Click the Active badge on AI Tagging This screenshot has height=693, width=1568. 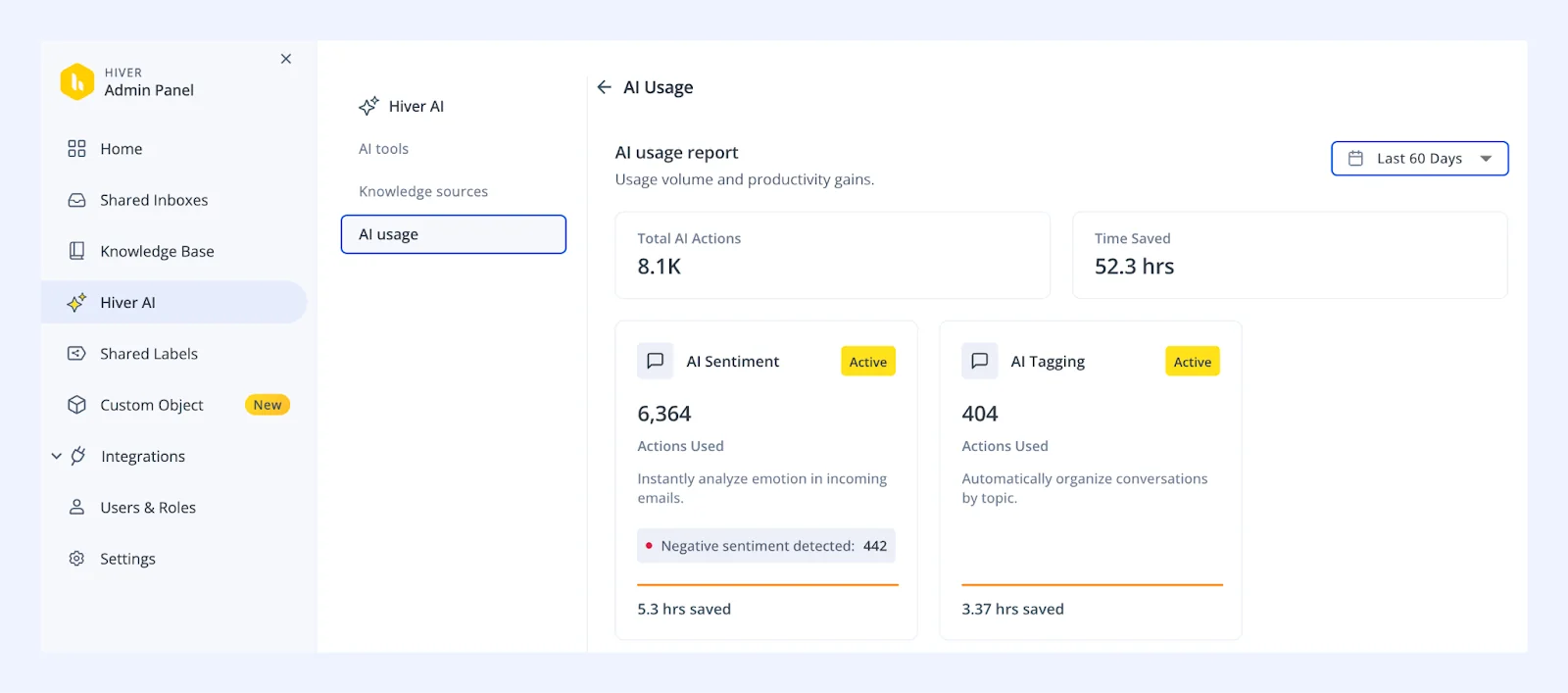1193,361
